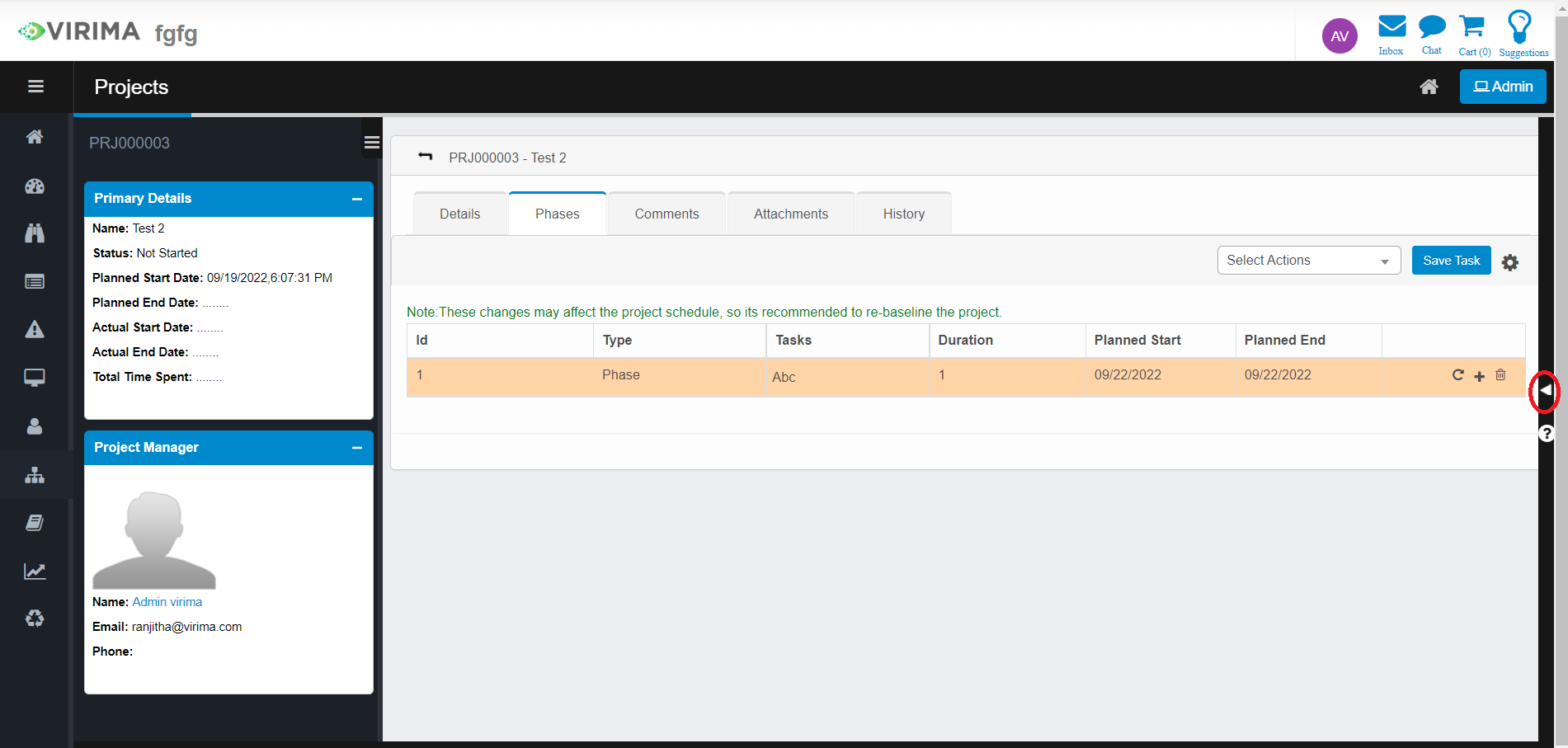Click the Abc task cell
The width and height of the screenshot is (1568, 748).
784,377
